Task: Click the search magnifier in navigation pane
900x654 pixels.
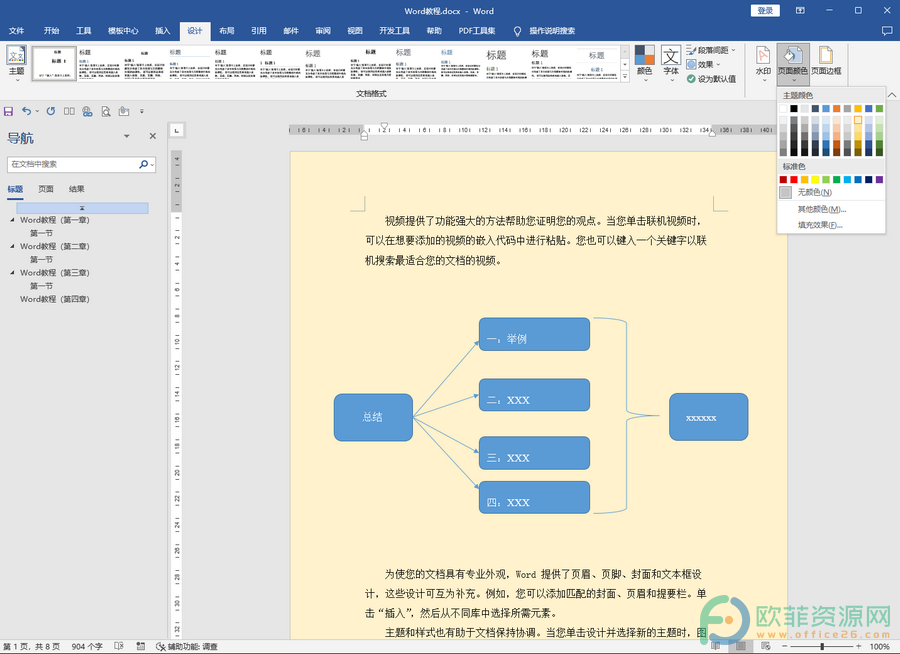Action: click(x=143, y=164)
